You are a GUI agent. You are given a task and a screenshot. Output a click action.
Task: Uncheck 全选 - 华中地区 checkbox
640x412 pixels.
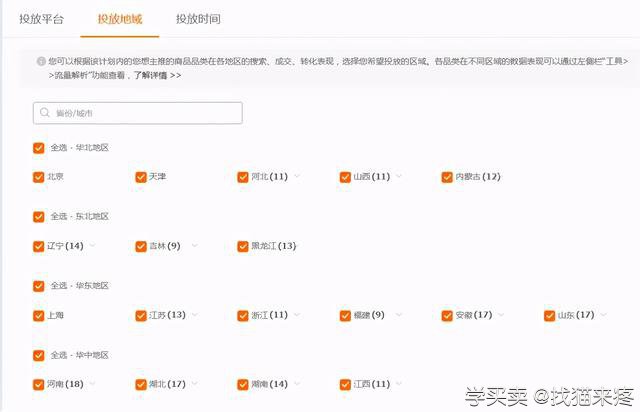[38, 355]
